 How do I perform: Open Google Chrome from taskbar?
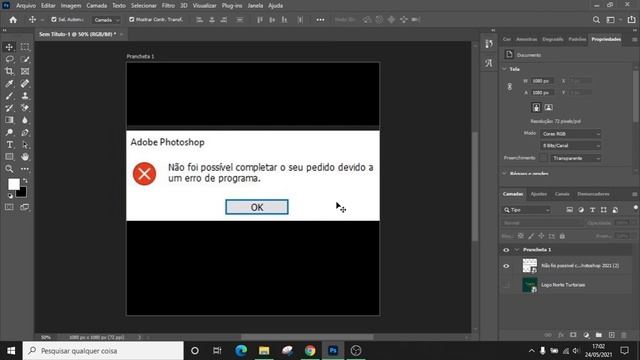point(310,351)
